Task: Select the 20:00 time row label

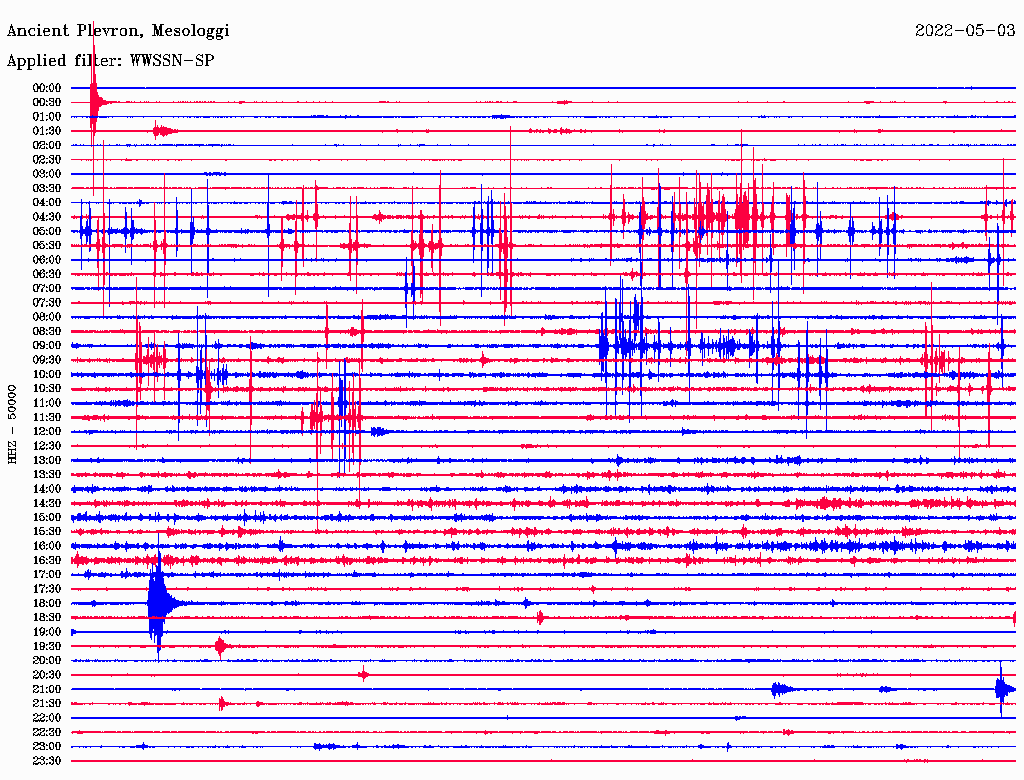Action: click(47, 661)
